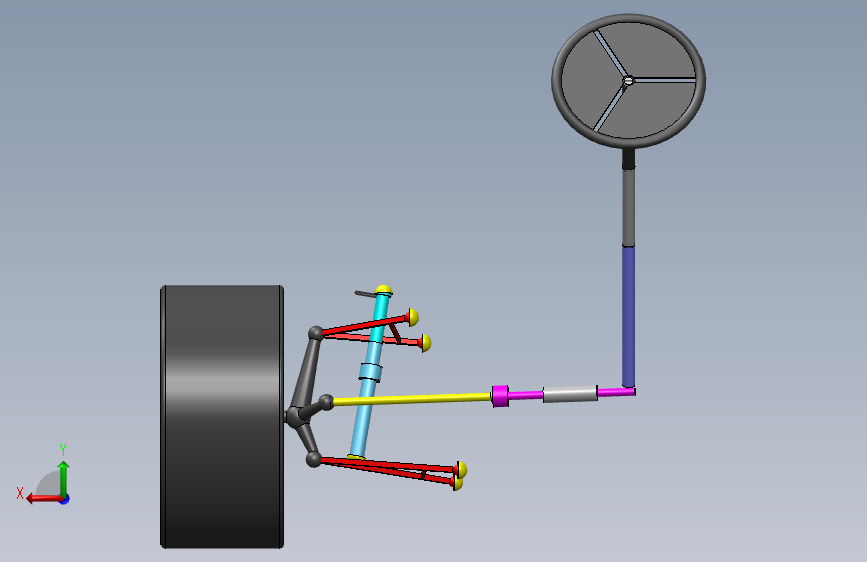Click the X label on the triad
This screenshot has width=867, height=562.
pyautogui.click(x=20, y=493)
